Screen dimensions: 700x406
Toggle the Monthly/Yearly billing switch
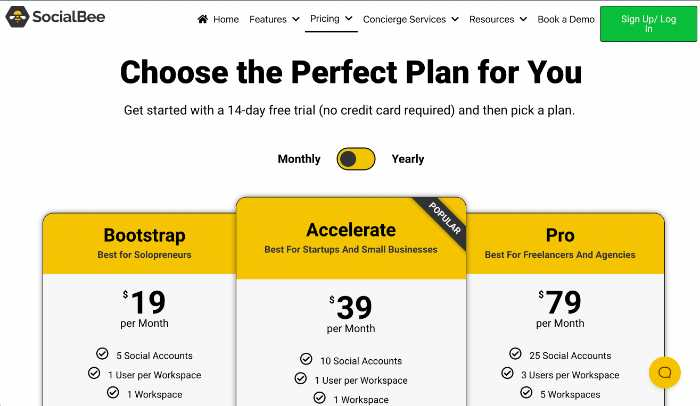tap(356, 159)
